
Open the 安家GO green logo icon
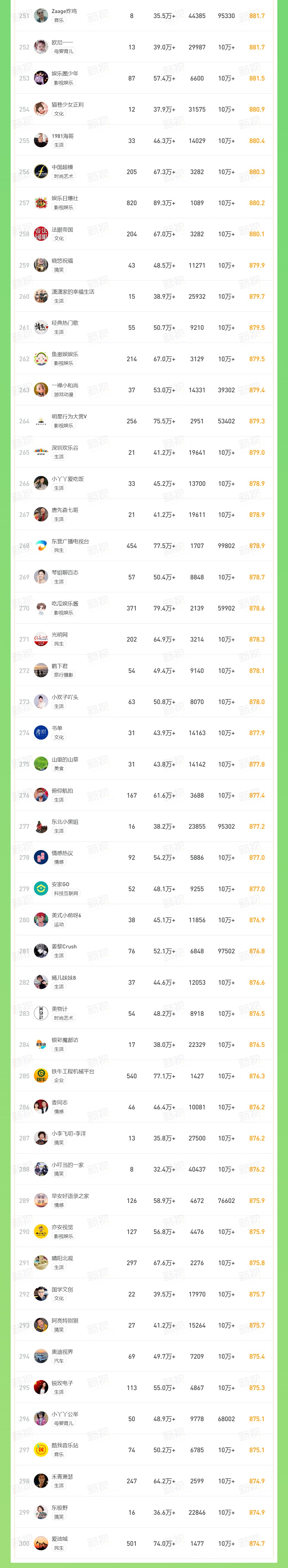click(x=41, y=889)
